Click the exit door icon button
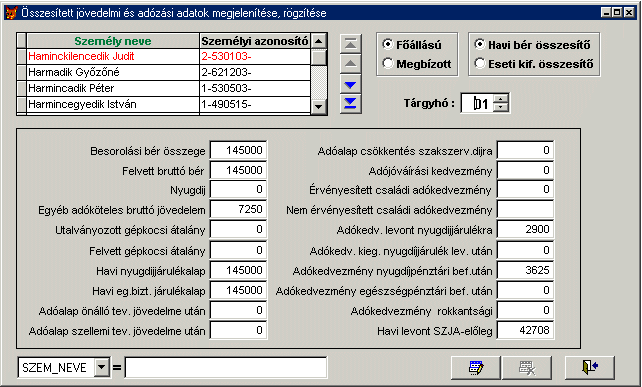 tap(590, 368)
